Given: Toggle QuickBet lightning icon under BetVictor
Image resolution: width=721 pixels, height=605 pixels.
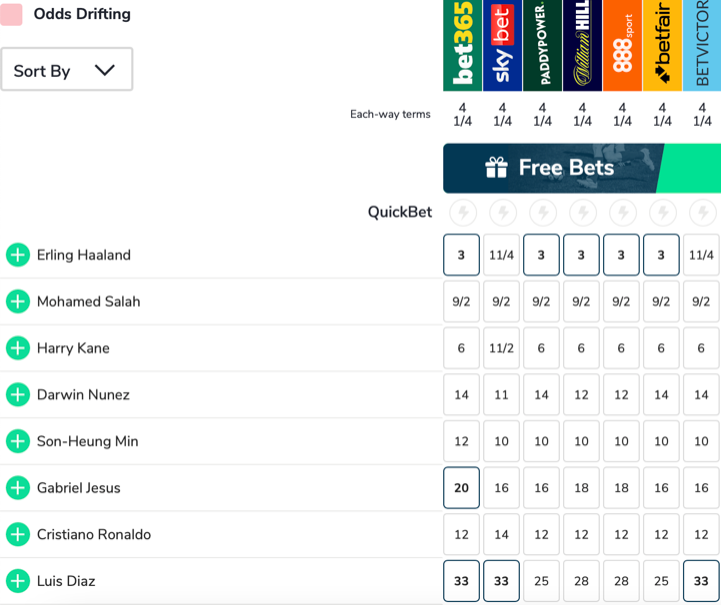Looking at the screenshot, I should (x=702, y=212).
